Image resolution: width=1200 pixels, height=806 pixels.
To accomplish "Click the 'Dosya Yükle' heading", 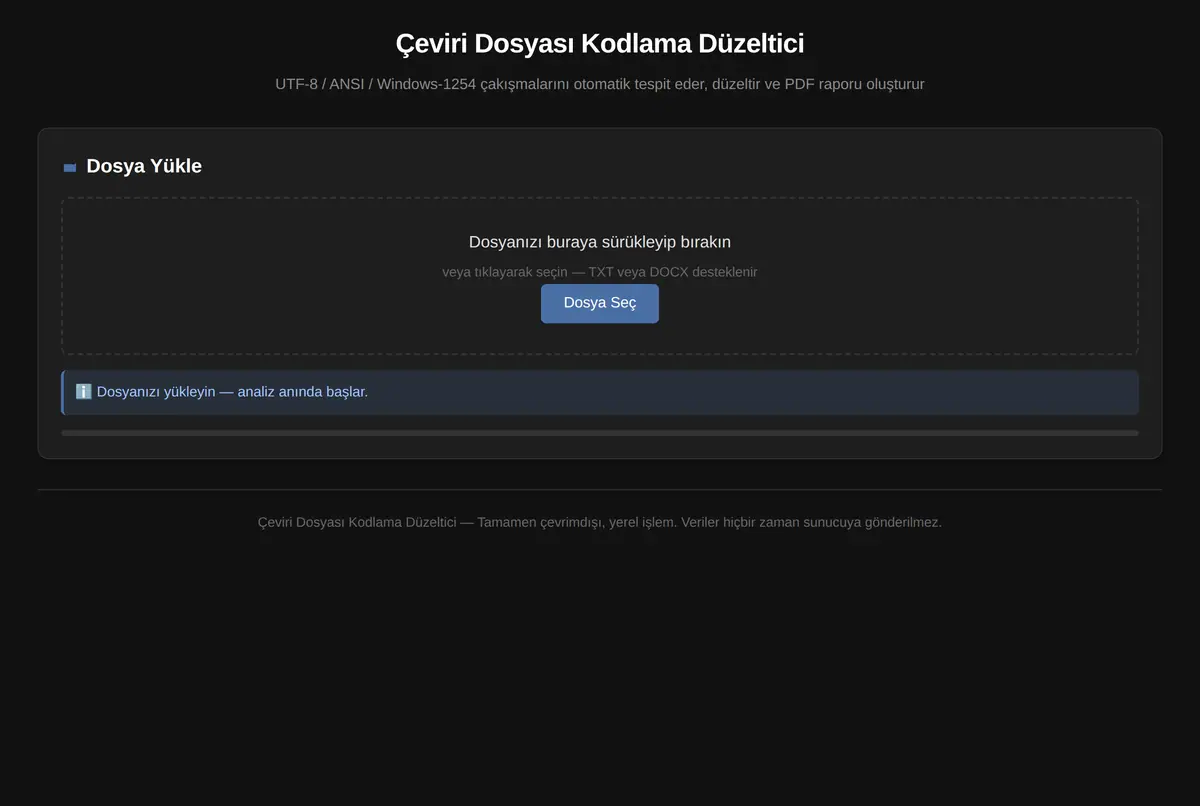I will tap(144, 166).
